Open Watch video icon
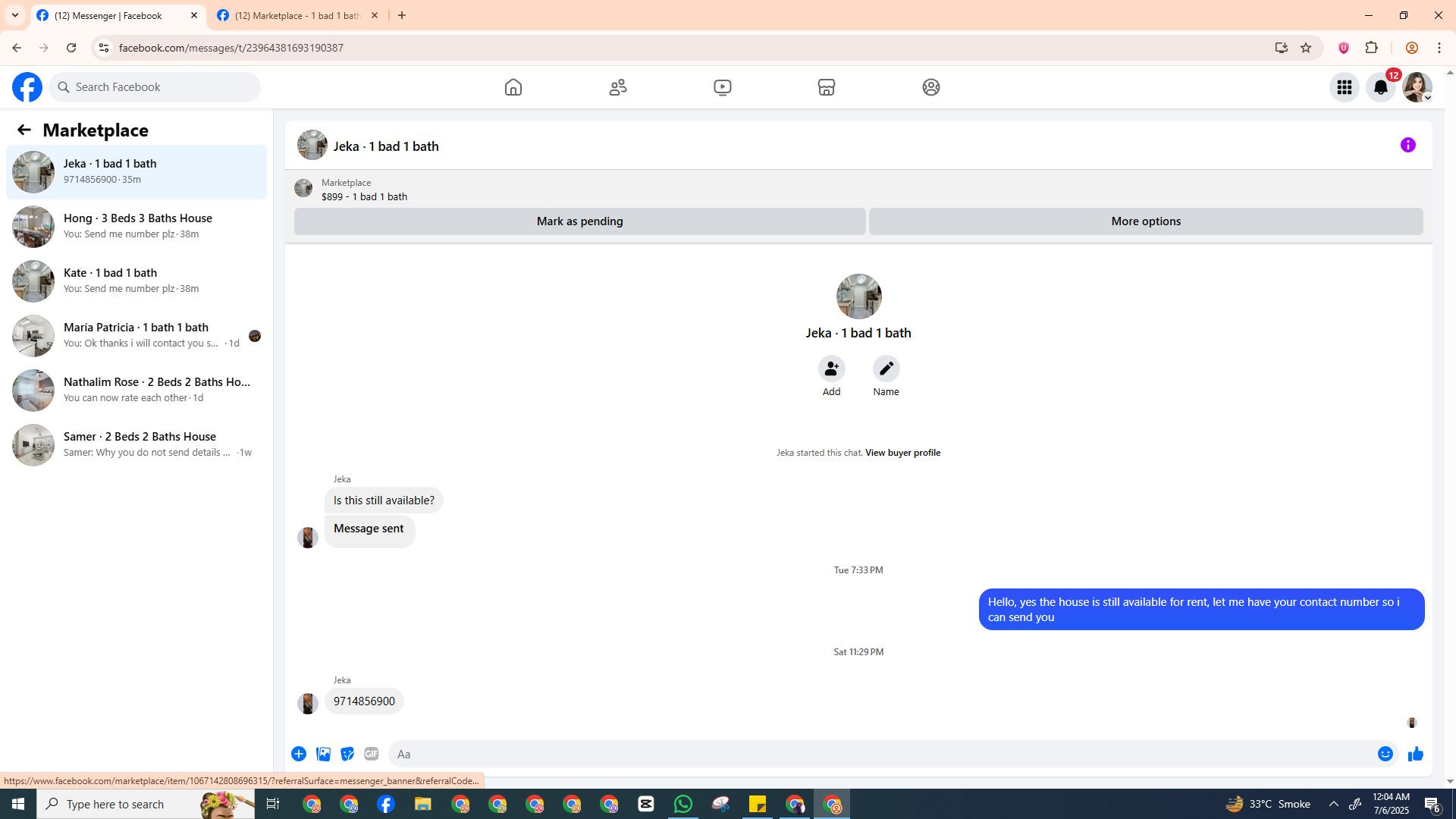Screen dimensions: 1456x819 point(722,87)
